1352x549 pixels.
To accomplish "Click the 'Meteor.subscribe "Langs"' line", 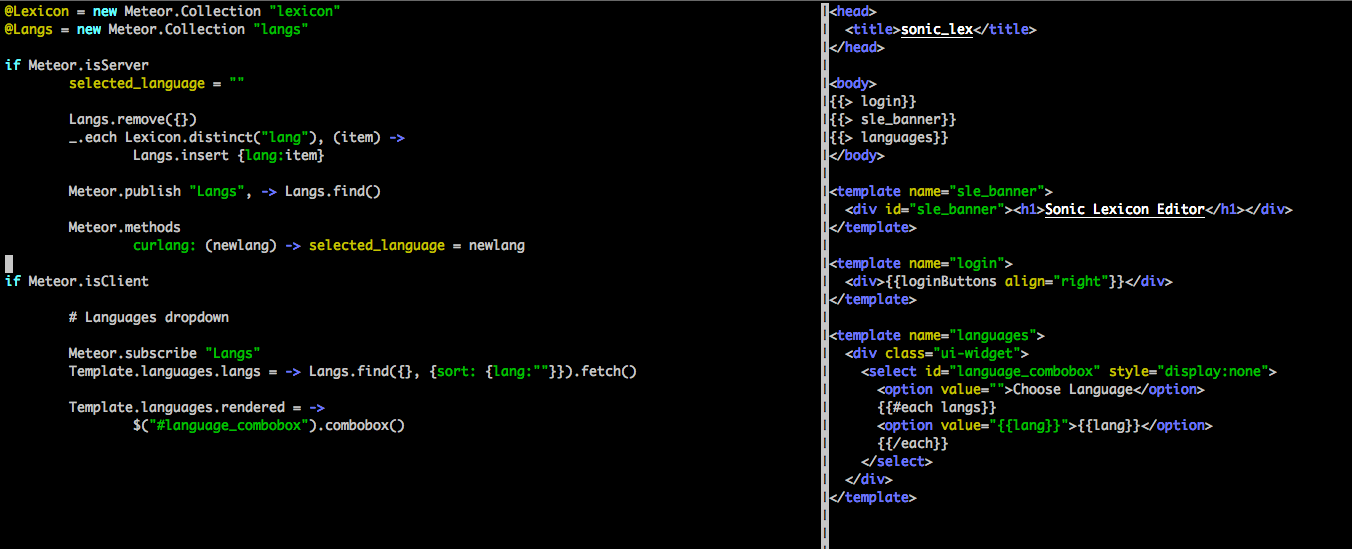I will click(x=164, y=353).
